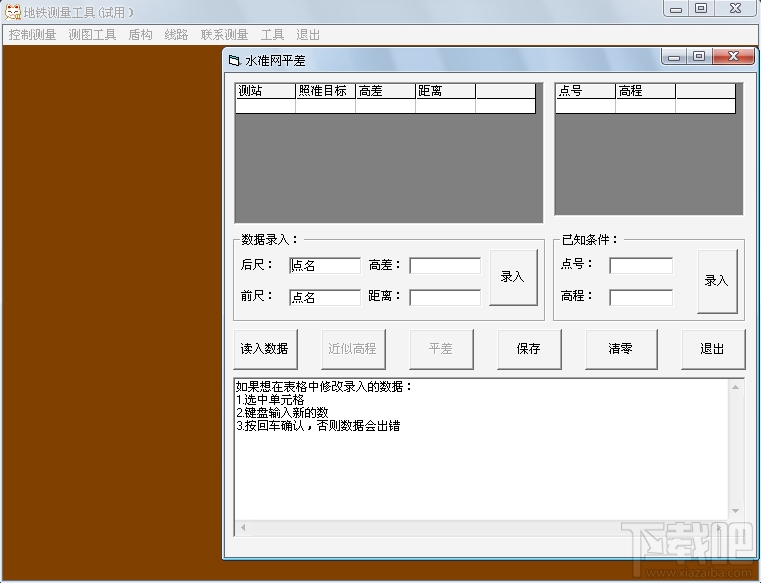Click the 高差 column header
This screenshot has width=761, height=583.
[385, 91]
